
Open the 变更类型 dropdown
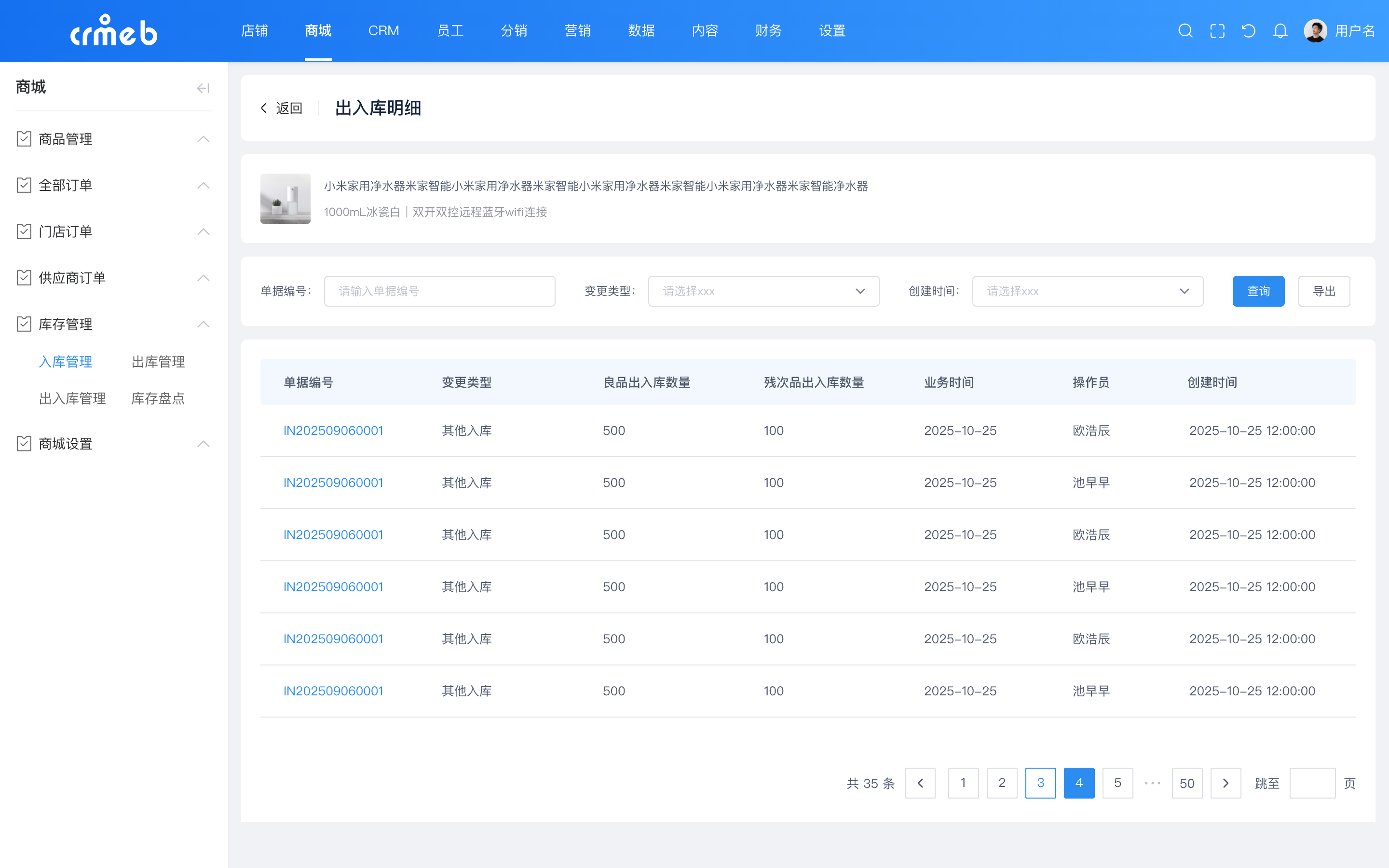point(763,291)
